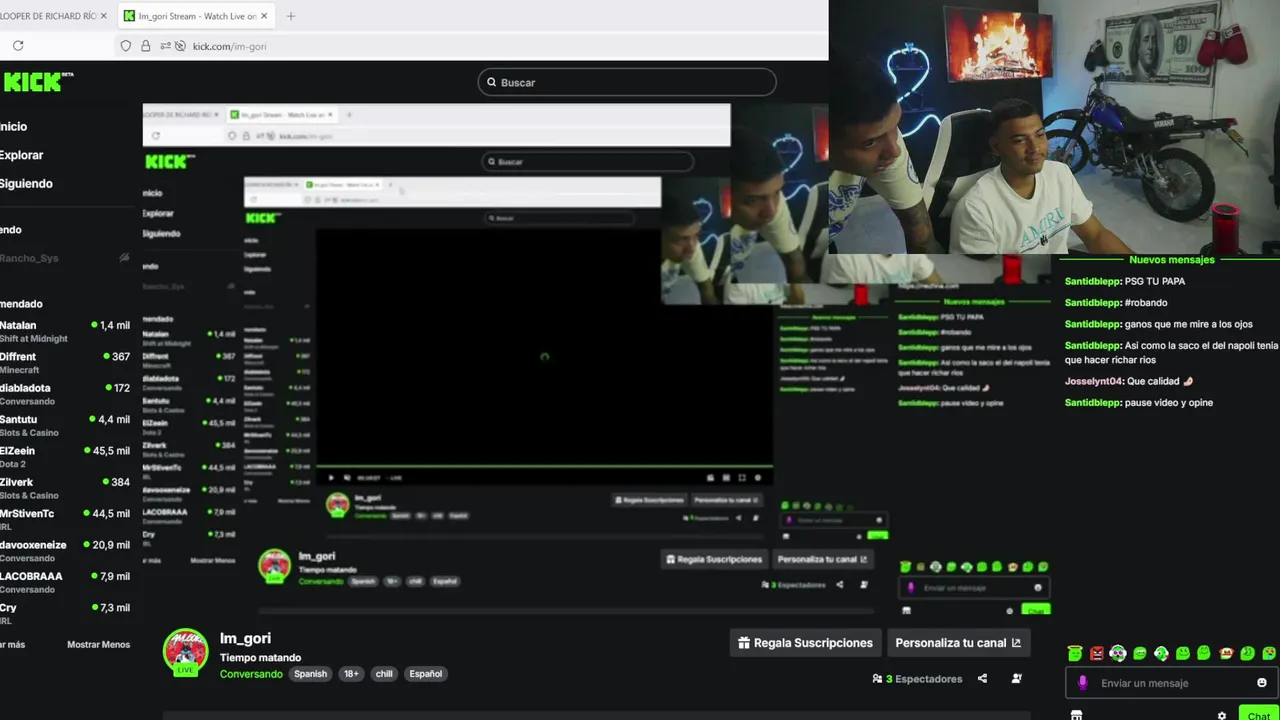Open the permissions icon in the address bar
This screenshot has width=1280, height=720.
tap(165, 46)
